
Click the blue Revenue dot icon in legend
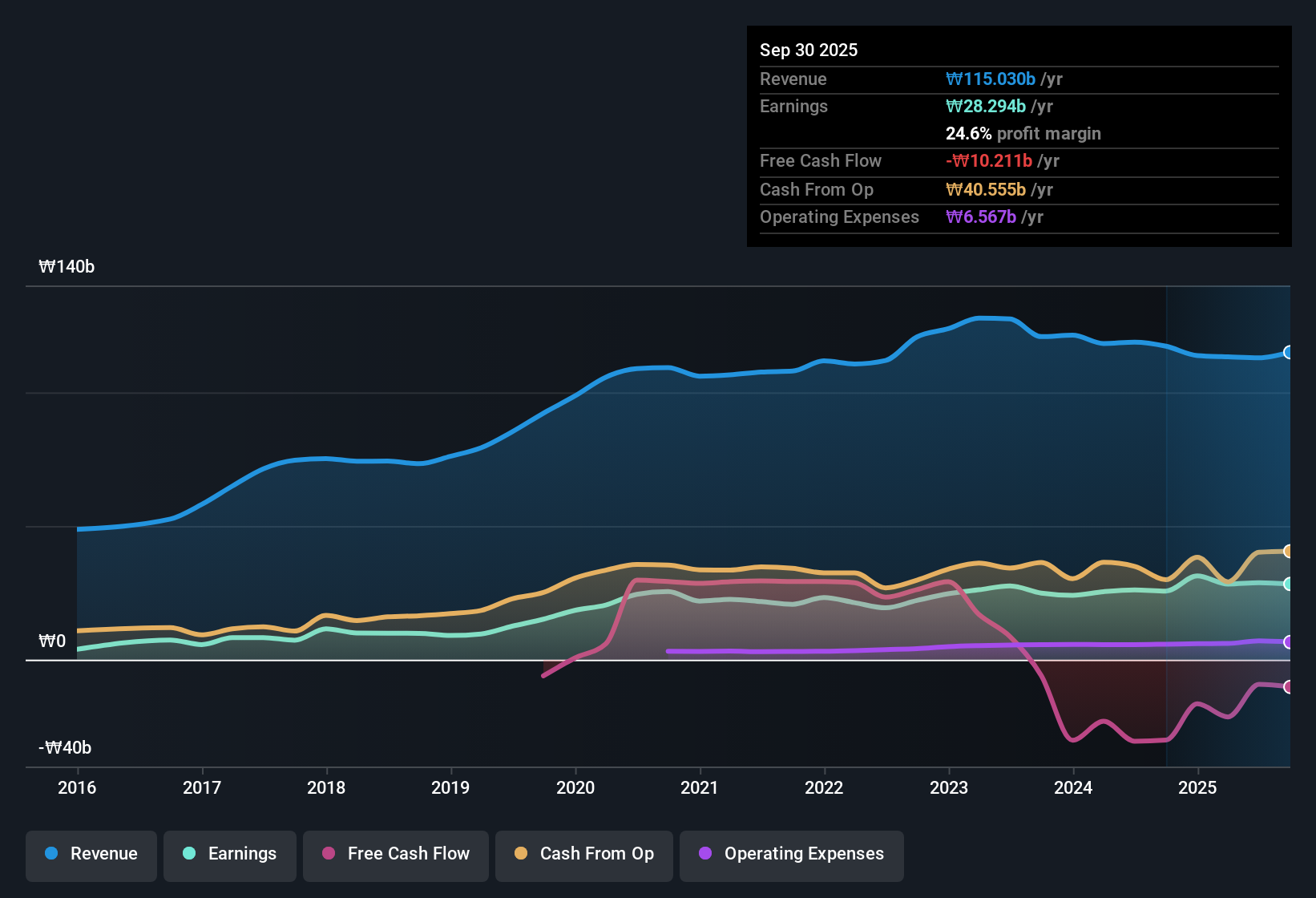(x=50, y=854)
